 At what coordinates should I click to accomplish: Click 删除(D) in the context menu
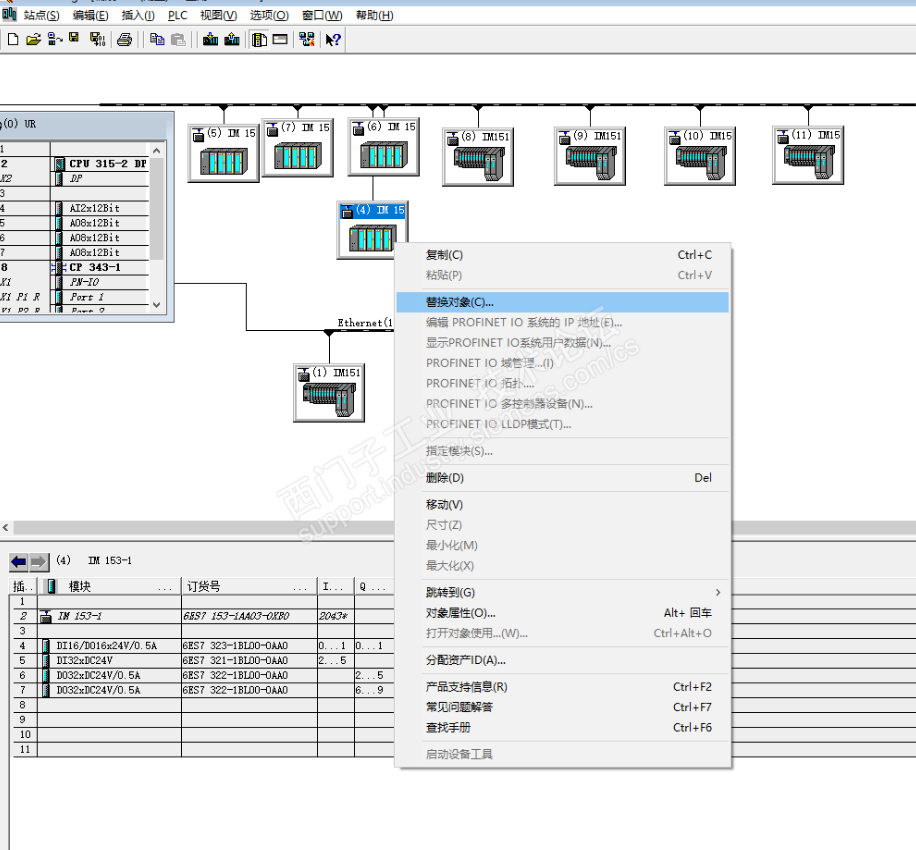(445, 478)
